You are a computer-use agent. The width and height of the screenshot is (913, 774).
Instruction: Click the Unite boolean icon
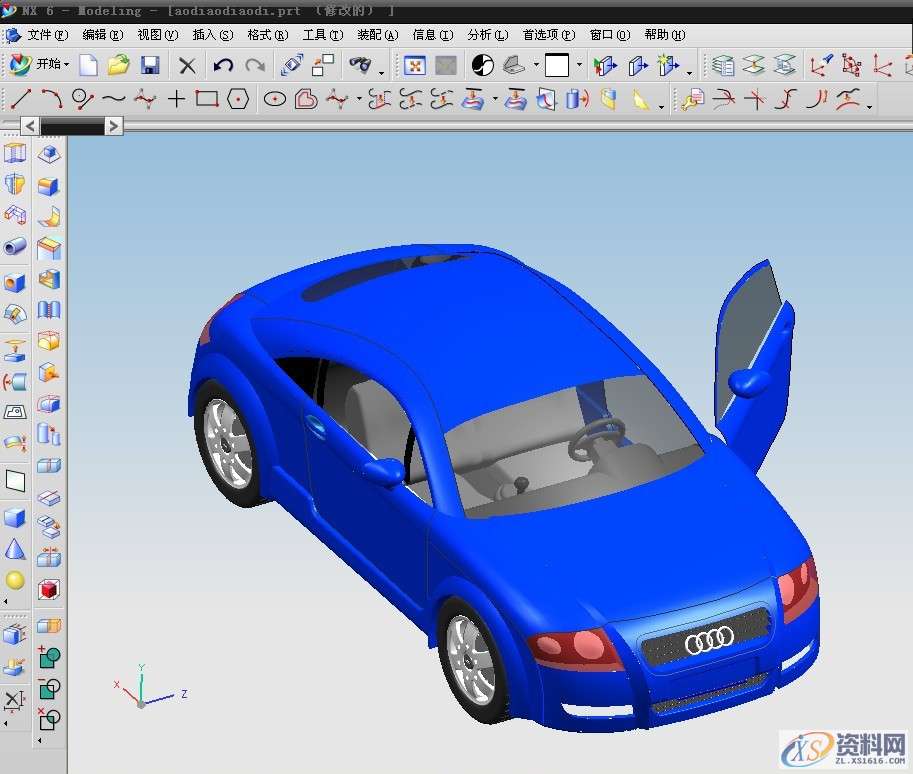tap(48, 657)
